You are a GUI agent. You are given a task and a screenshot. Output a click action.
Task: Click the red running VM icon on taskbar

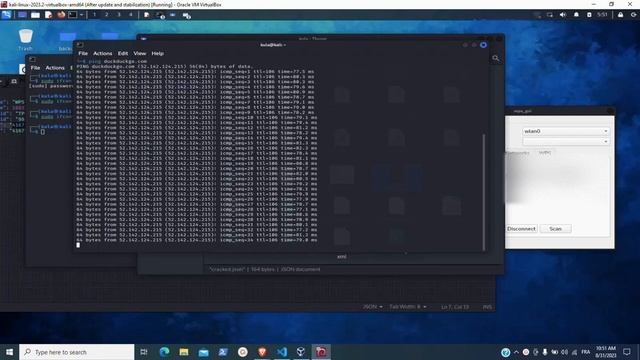point(321,352)
